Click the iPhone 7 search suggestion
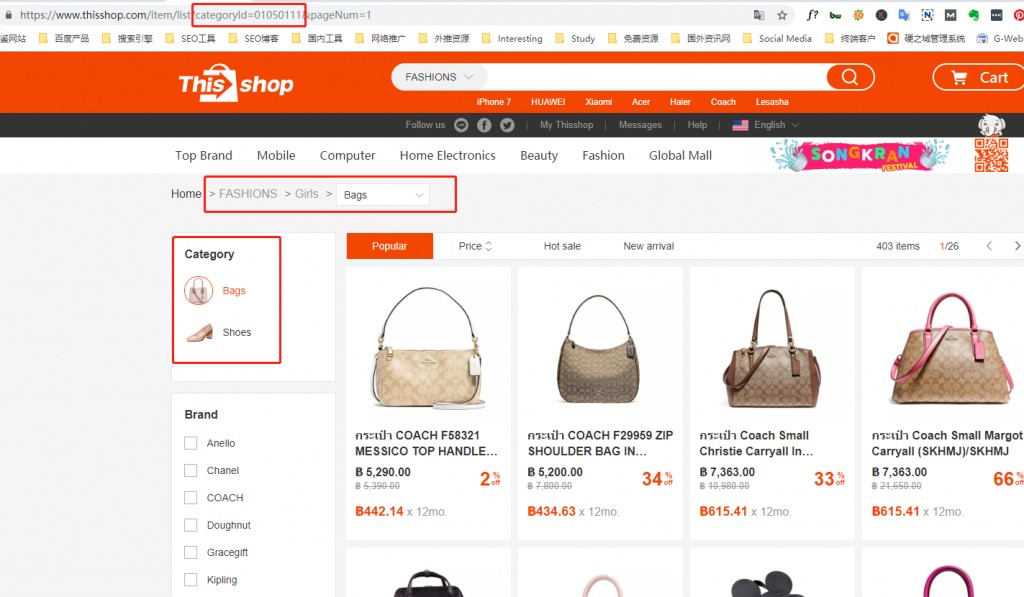This screenshot has height=597, width=1024. tap(494, 102)
